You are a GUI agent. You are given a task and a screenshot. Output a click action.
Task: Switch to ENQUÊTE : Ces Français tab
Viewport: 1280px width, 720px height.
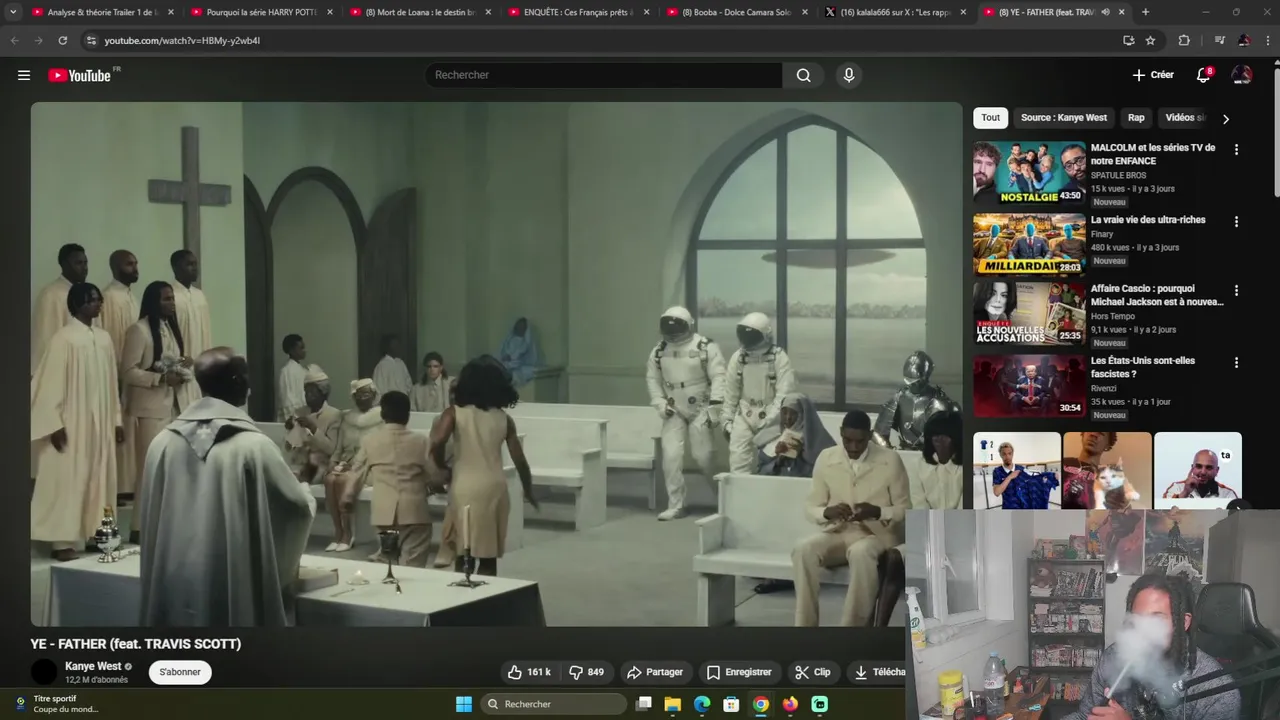click(580, 12)
